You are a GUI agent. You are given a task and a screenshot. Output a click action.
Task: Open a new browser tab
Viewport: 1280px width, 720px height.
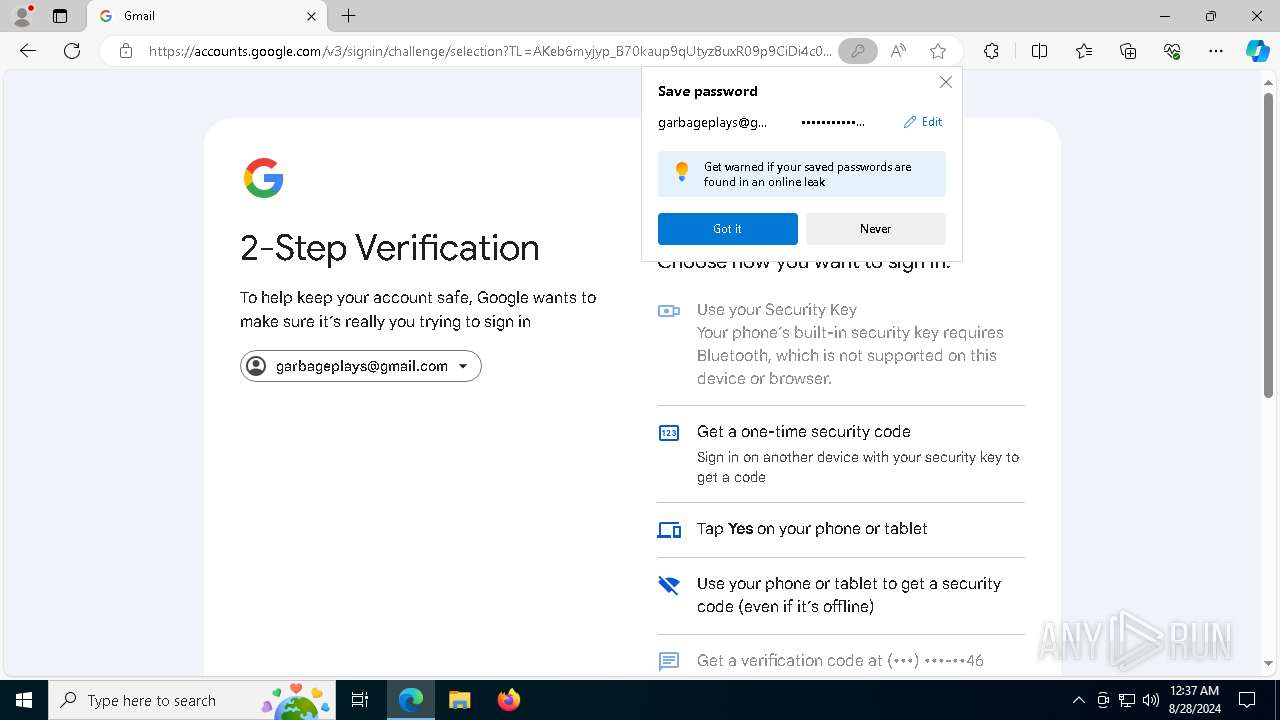click(x=348, y=16)
